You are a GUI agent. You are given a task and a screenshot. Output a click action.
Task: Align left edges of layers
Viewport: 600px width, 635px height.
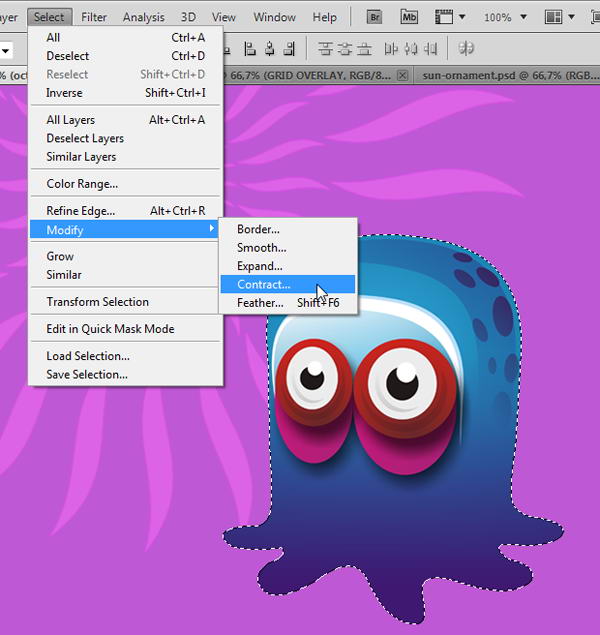click(x=250, y=49)
